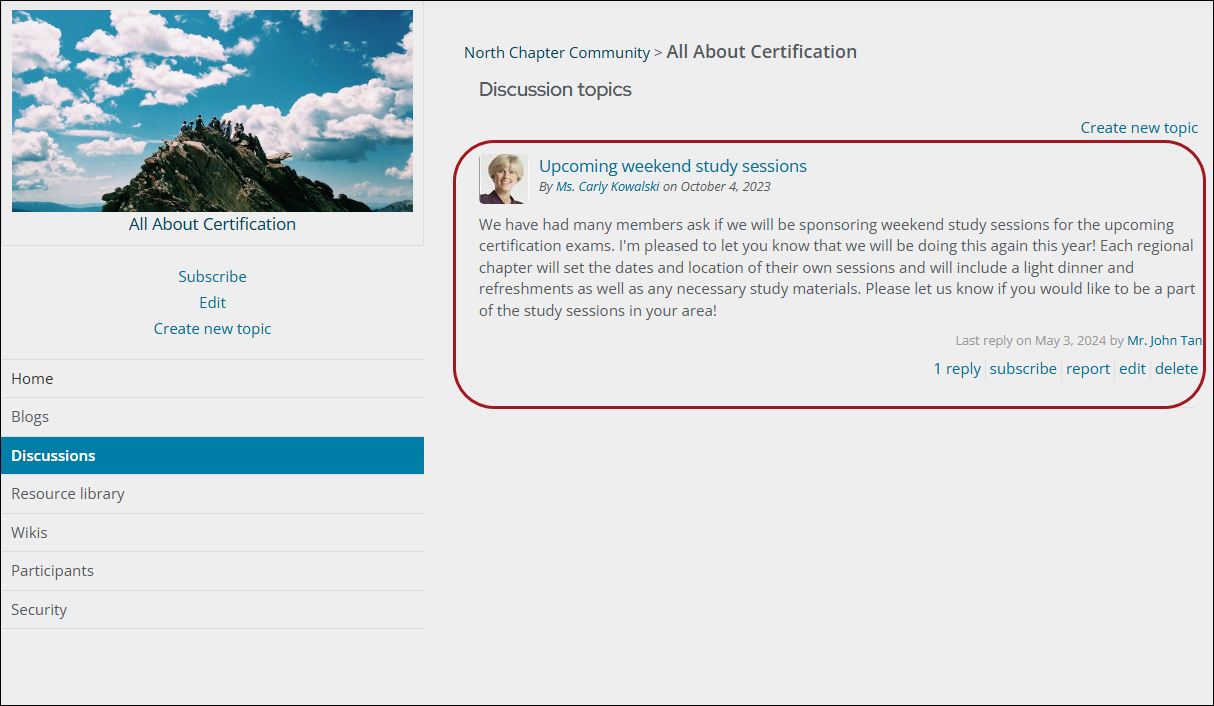The image size is (1214, 706).
Task: Open the Wikis section
Action: (212, 533)
